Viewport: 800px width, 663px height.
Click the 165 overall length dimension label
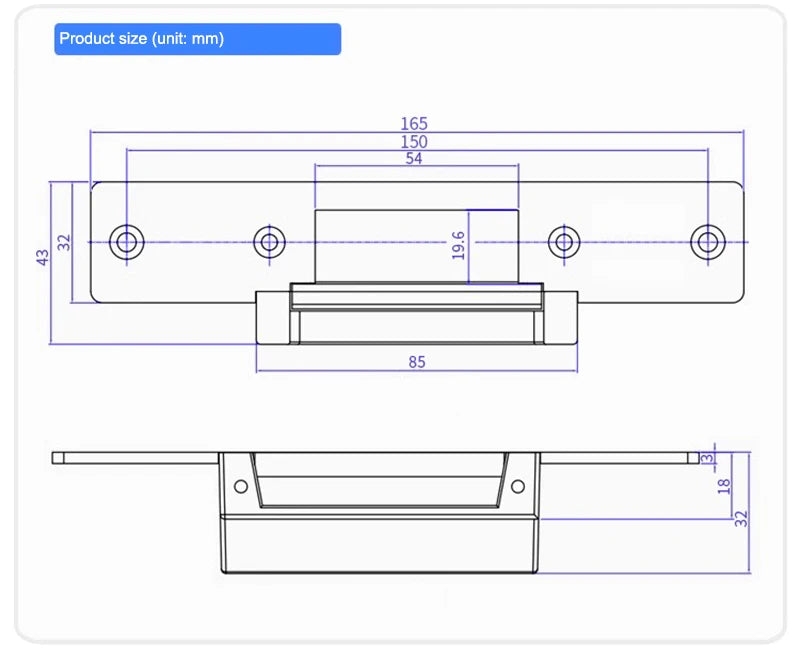pos(414,123)
